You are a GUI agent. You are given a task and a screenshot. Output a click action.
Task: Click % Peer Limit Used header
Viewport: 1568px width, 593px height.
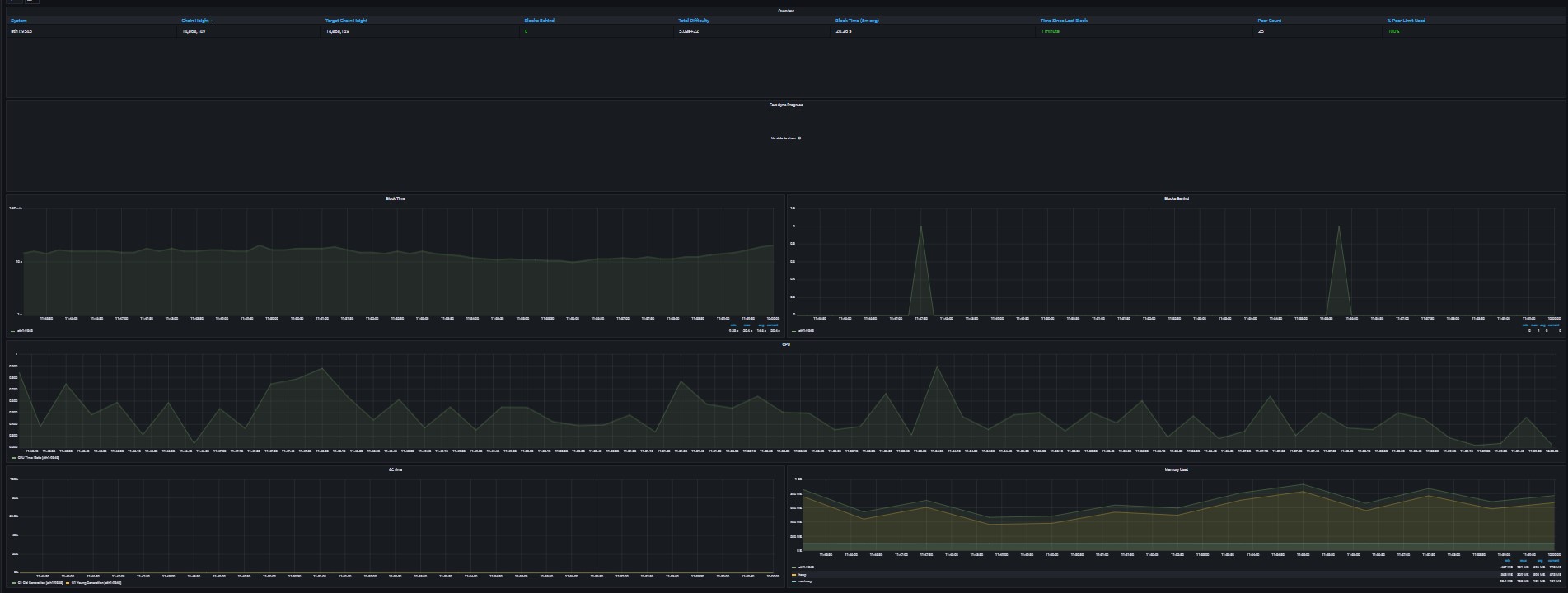pyautogui.click(x=1406, y=21)
